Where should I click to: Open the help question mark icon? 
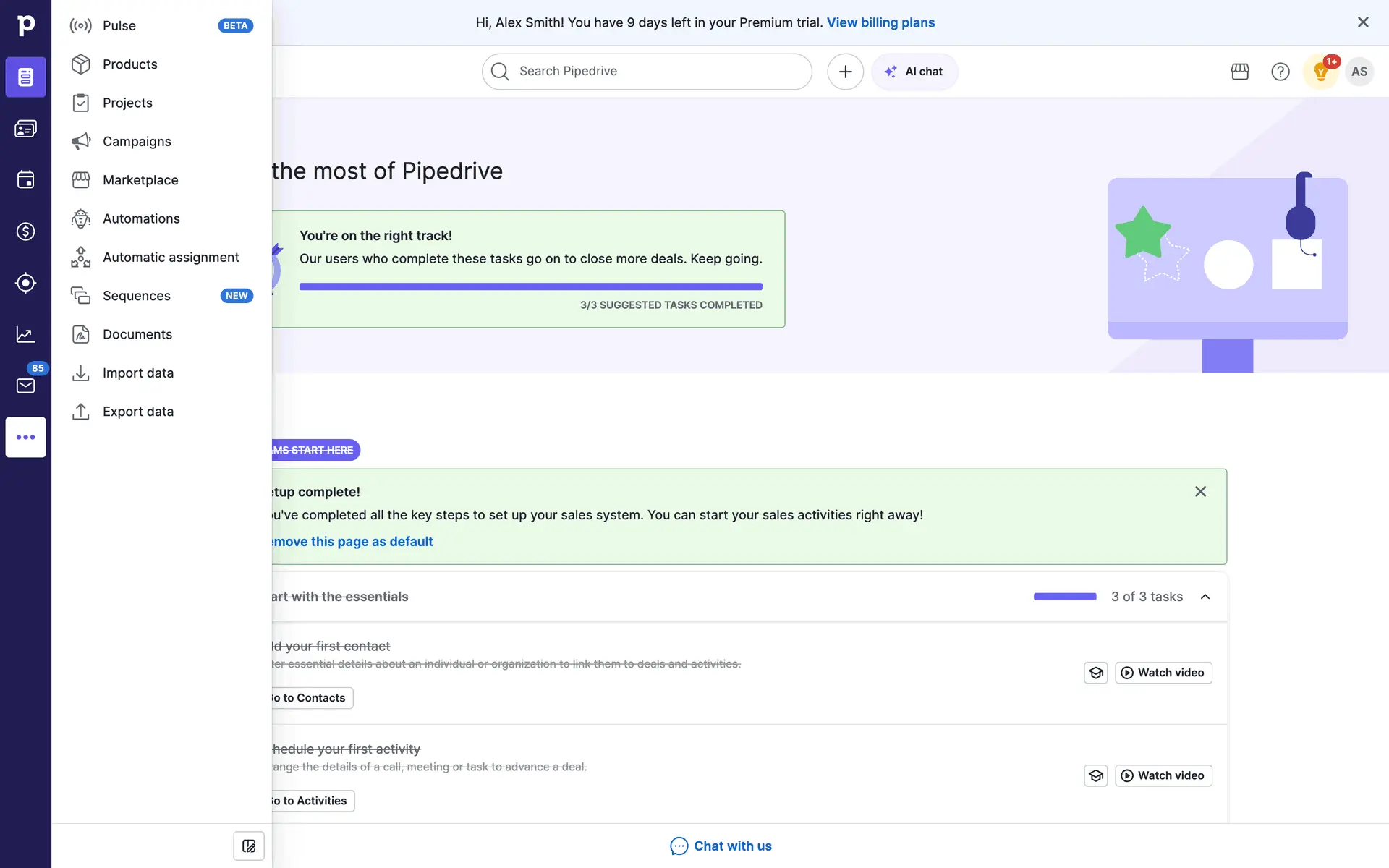click(1280, 72)
